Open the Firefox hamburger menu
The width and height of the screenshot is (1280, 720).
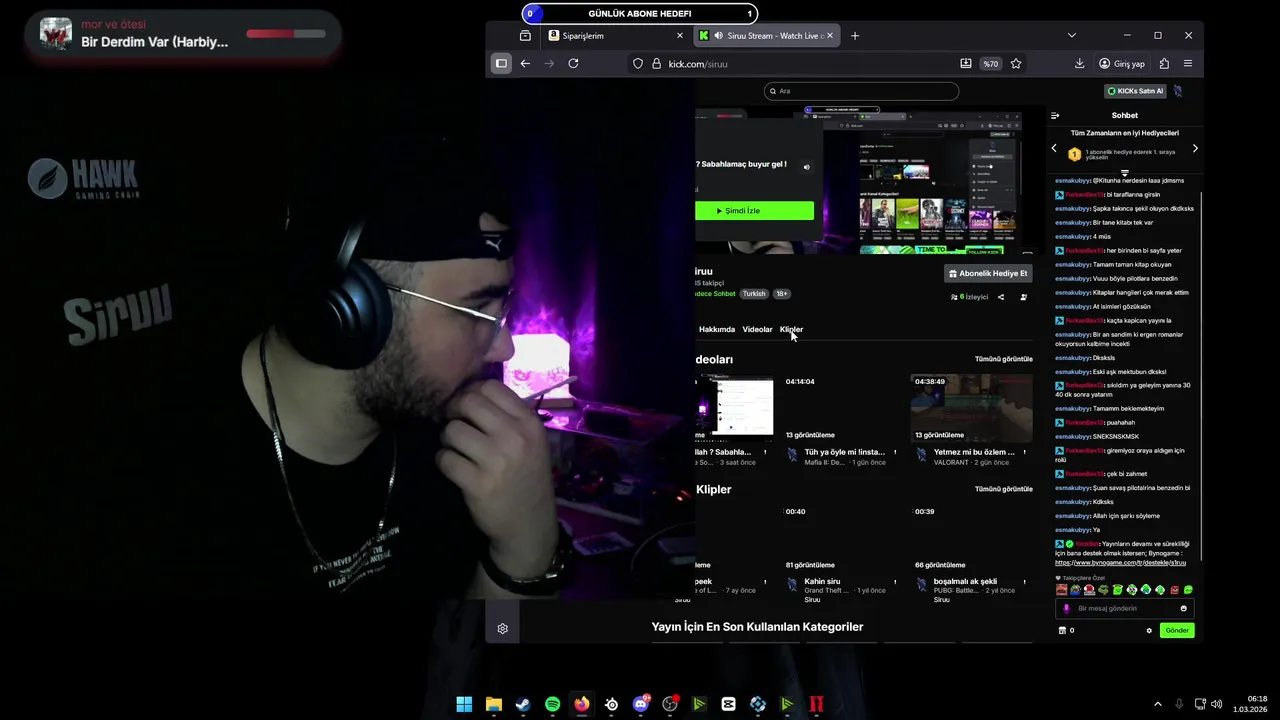[x=1188, y=63]
